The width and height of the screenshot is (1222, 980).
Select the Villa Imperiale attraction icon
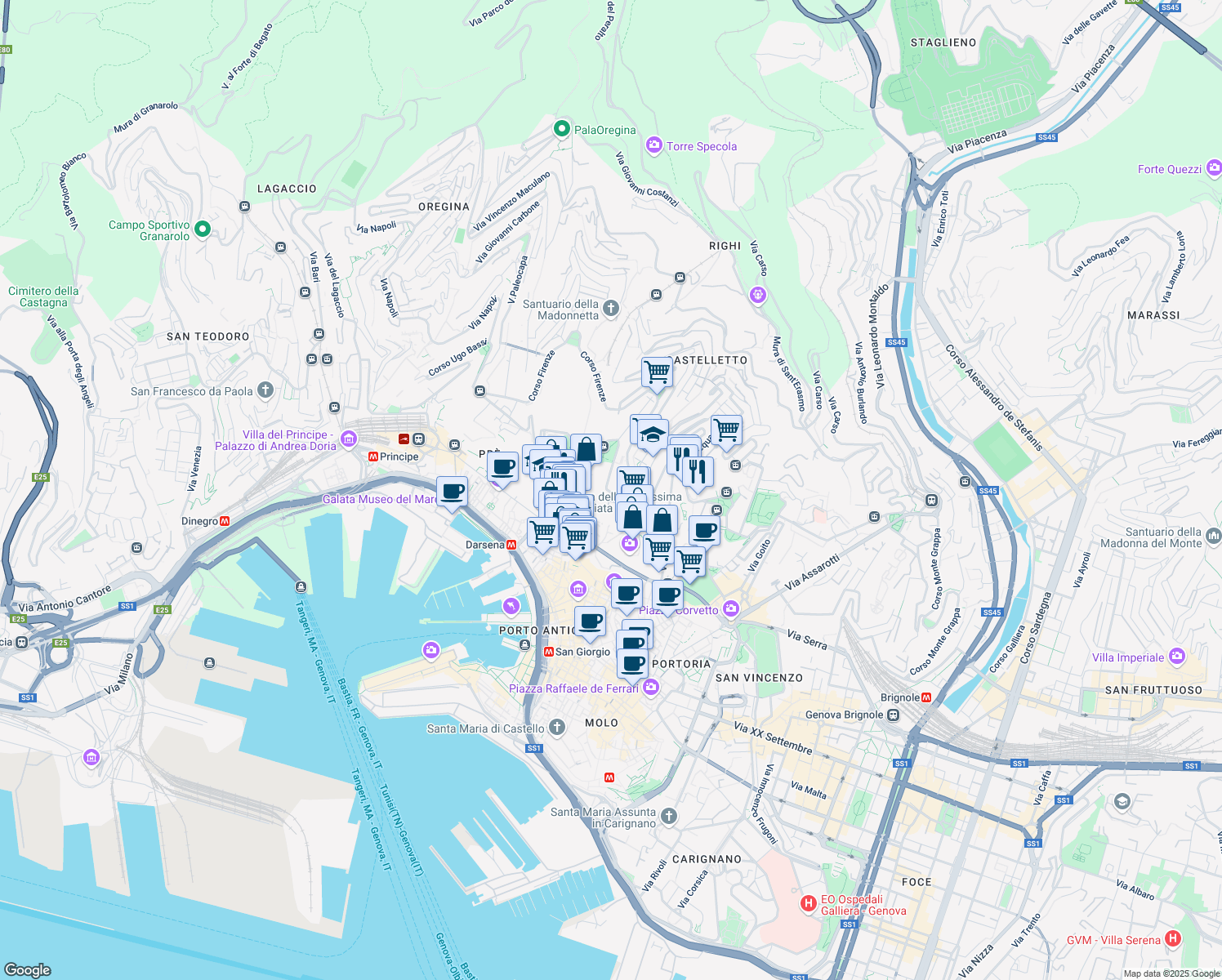click(1176, 656)
